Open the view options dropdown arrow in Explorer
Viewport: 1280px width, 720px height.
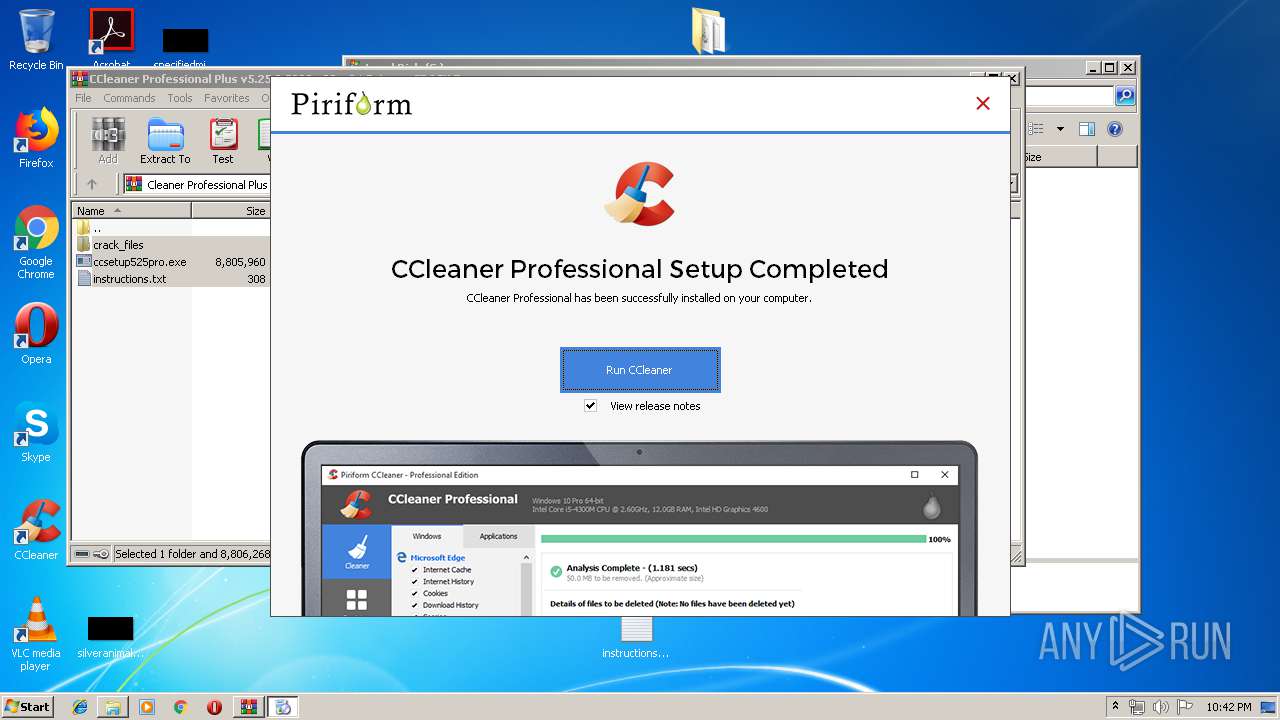click(x=1060, y=129)
